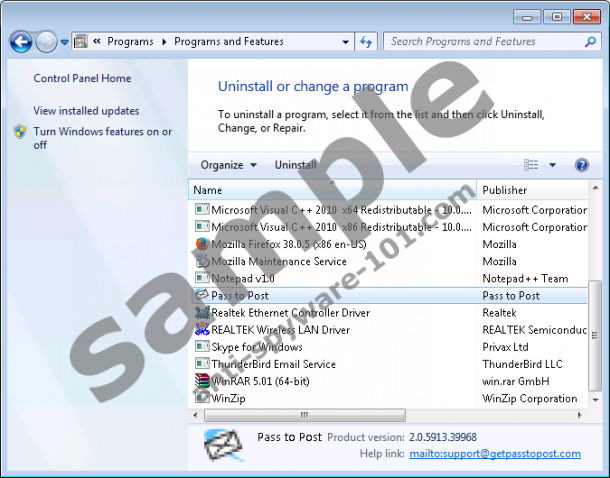The height and width of the screenshot is (478, 610).
Task: Expand the Organize dropdown menu
Action: 228,165
